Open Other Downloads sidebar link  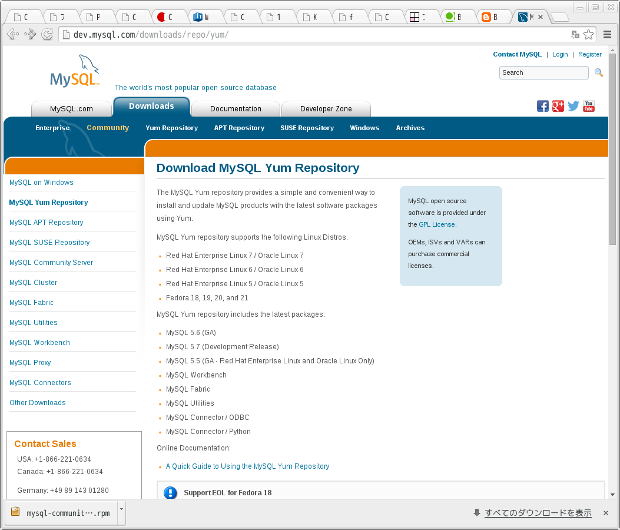pos(38,403)
